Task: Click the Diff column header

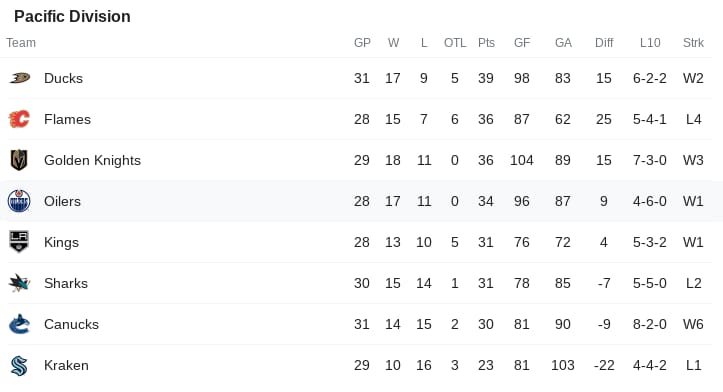Action: point(604,43)
